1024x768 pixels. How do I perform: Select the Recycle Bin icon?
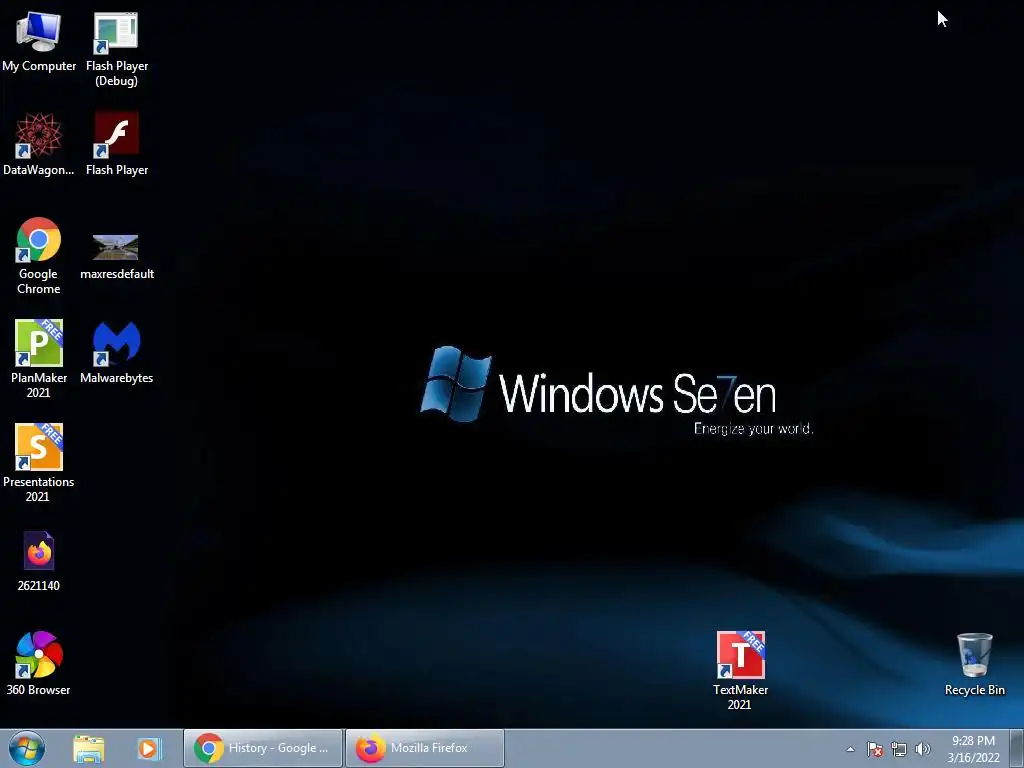(x=974, y=664)
